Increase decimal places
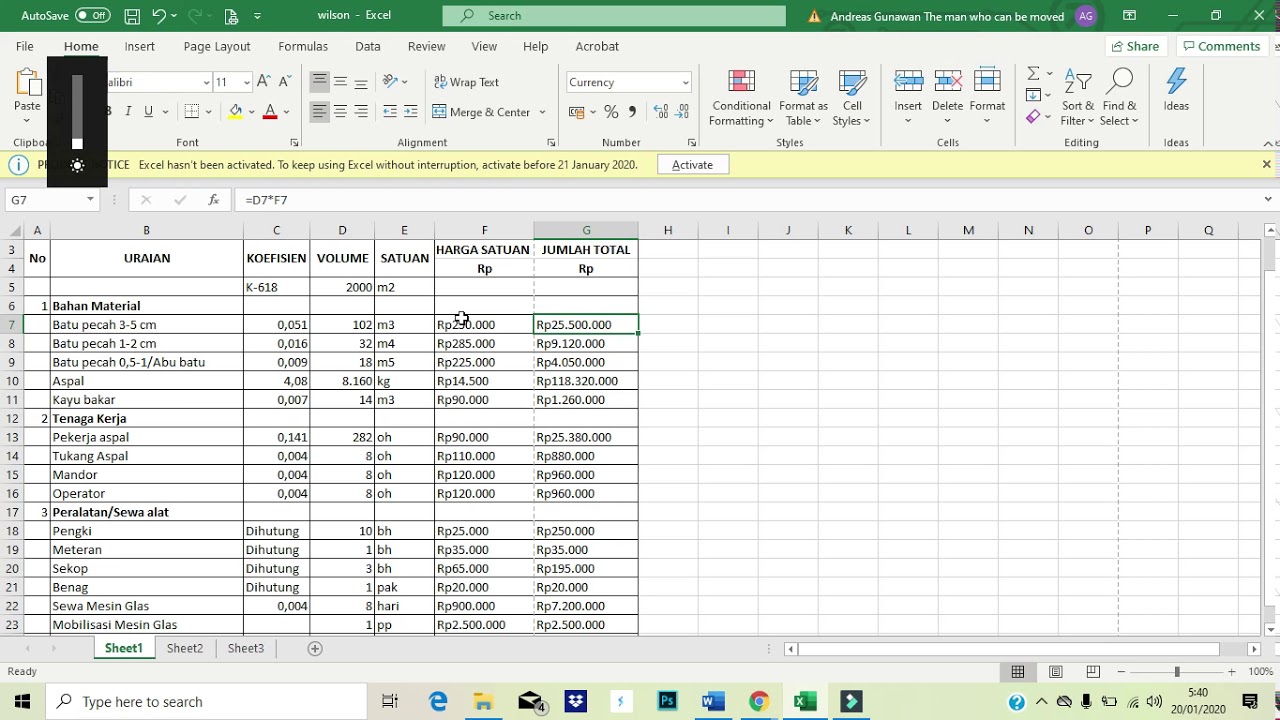1280x720 pixels. tap(659, 112)
